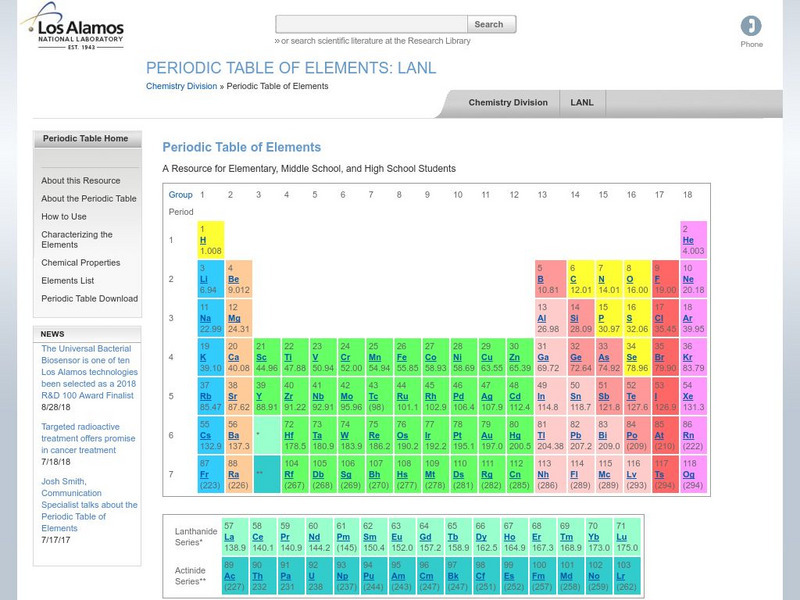Click inside the search input field
The image size is (800, 600).
point(371,24)
